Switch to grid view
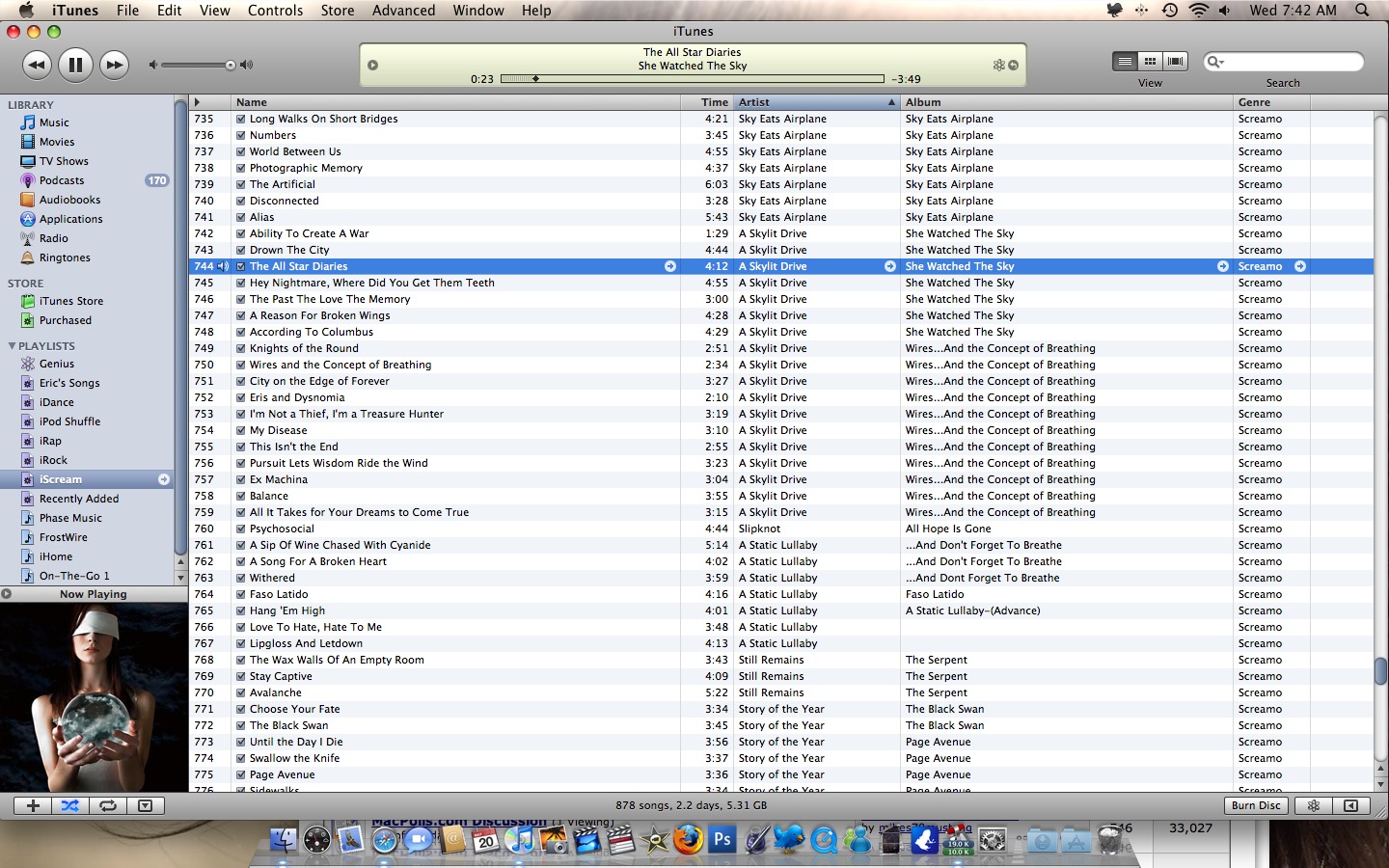The width and height of the screenshot is (1389, 868). (x=1150, y=62)
